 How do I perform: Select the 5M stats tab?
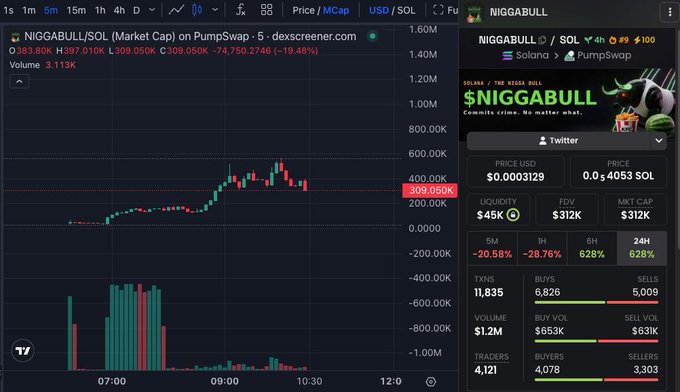(492, 248)
